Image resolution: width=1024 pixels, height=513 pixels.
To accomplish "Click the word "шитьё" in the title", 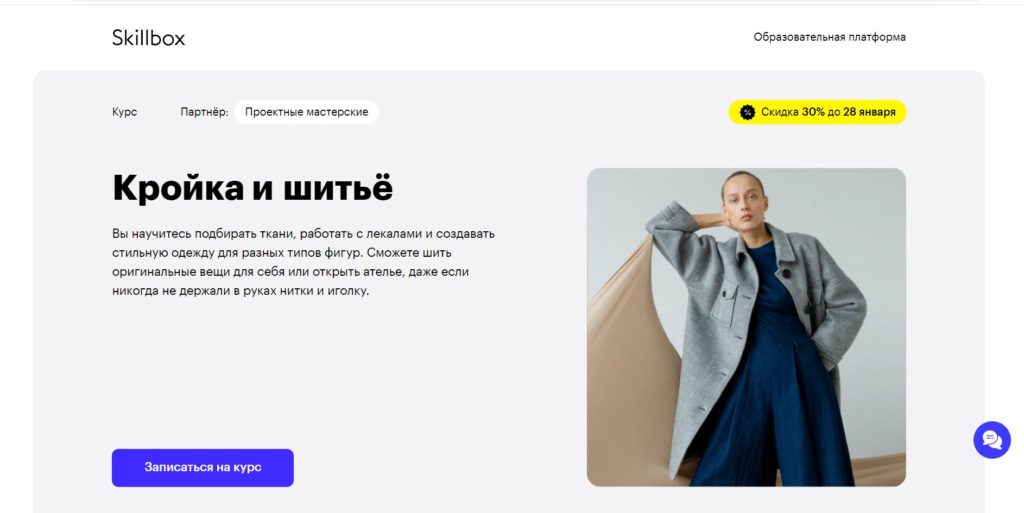I will click(x=338, y=188).
